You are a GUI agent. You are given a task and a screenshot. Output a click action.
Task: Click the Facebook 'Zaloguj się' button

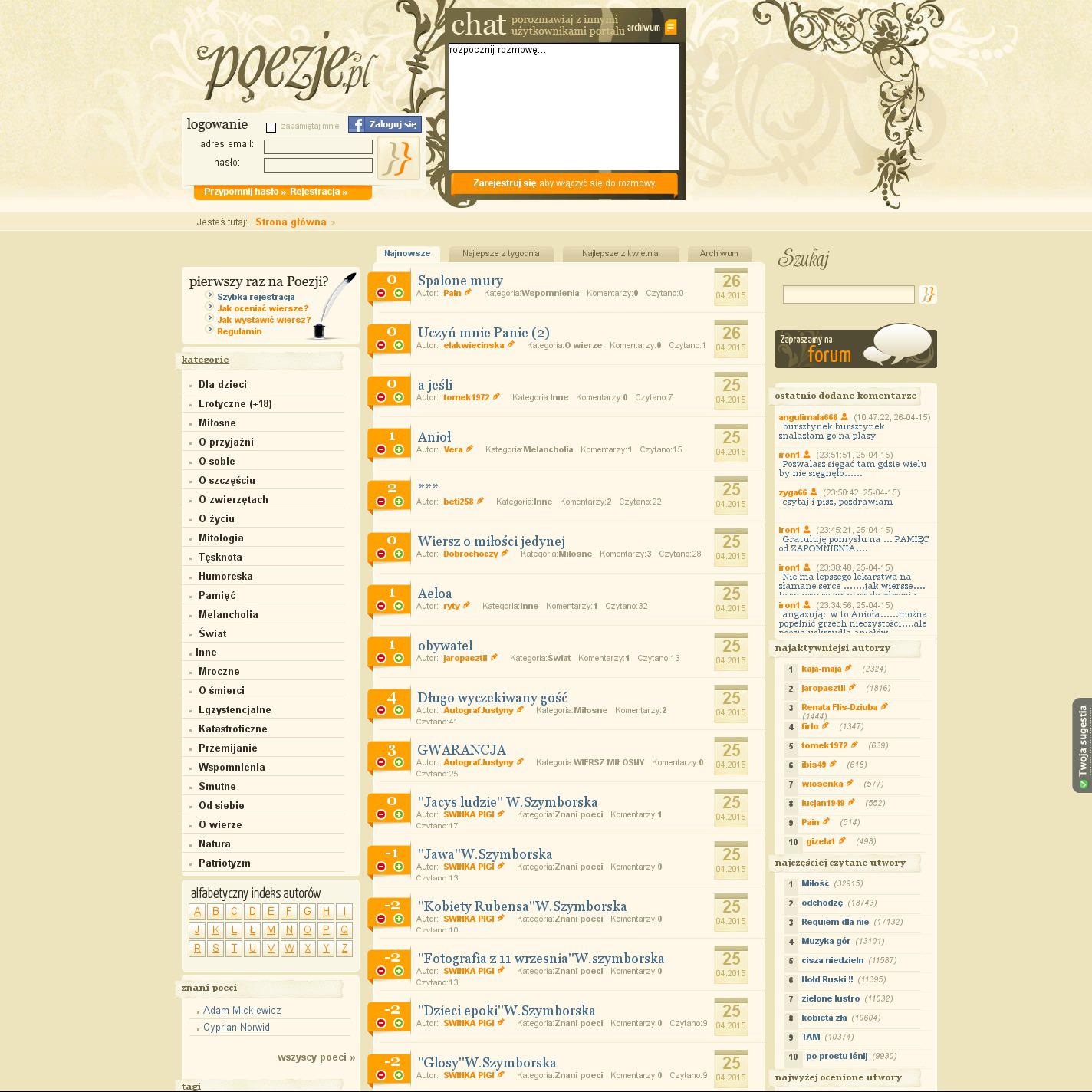coord(385,124)
